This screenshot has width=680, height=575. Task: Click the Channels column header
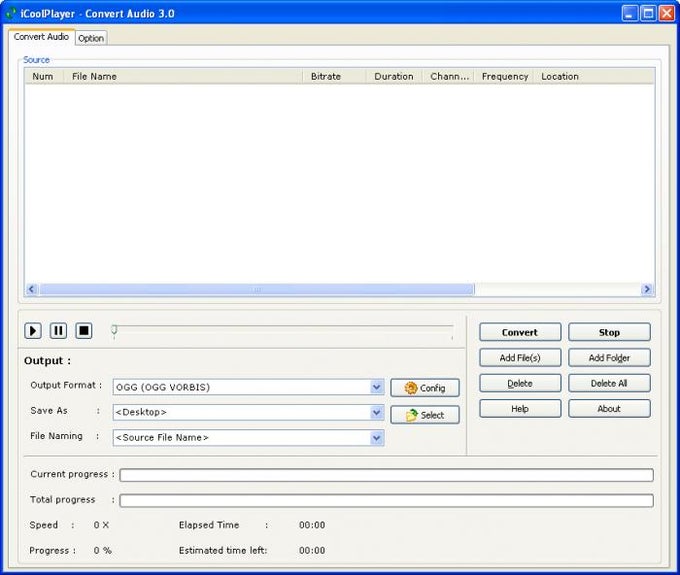click(448, 76)
